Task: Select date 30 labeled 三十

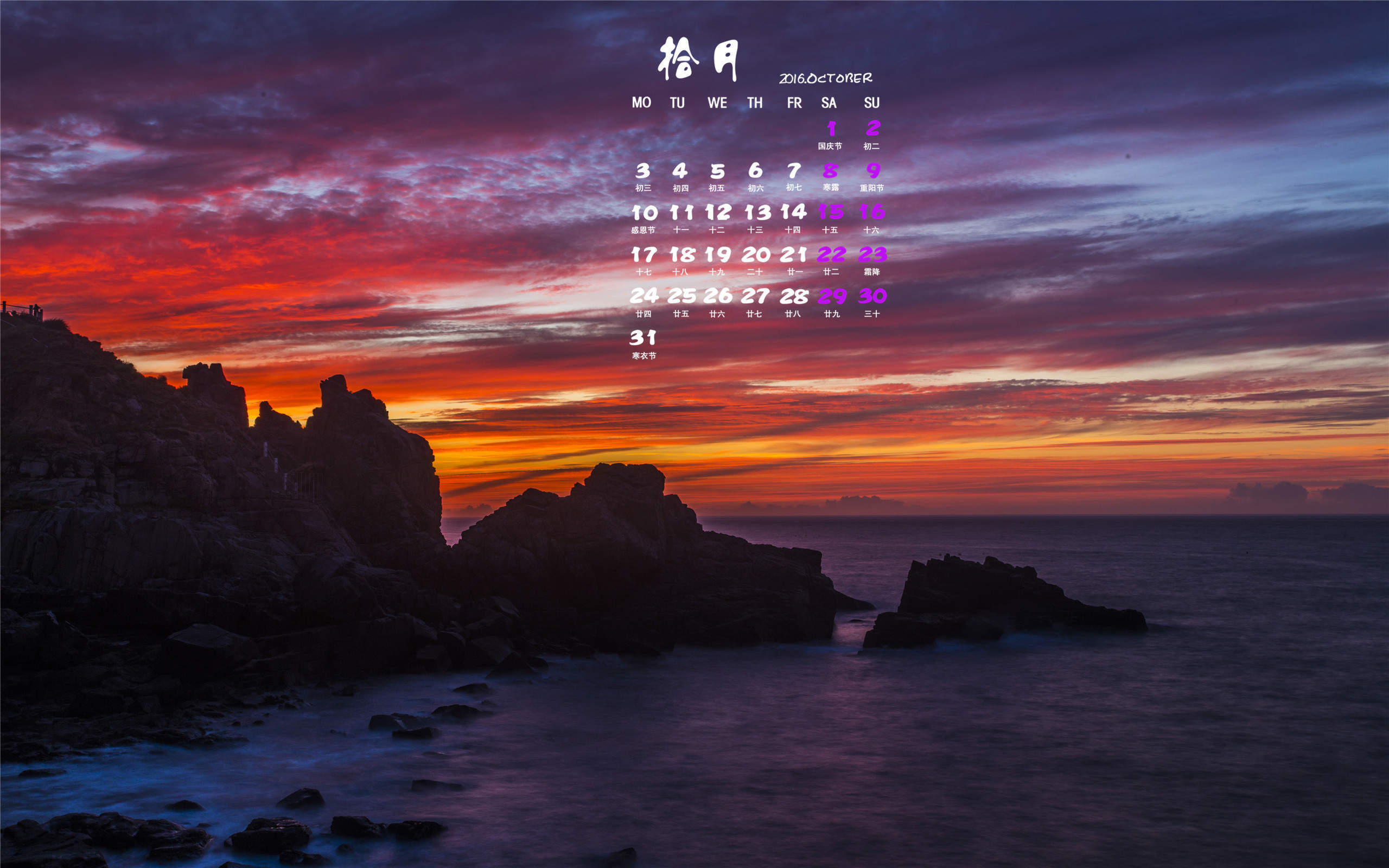Action: coord(872,303)
